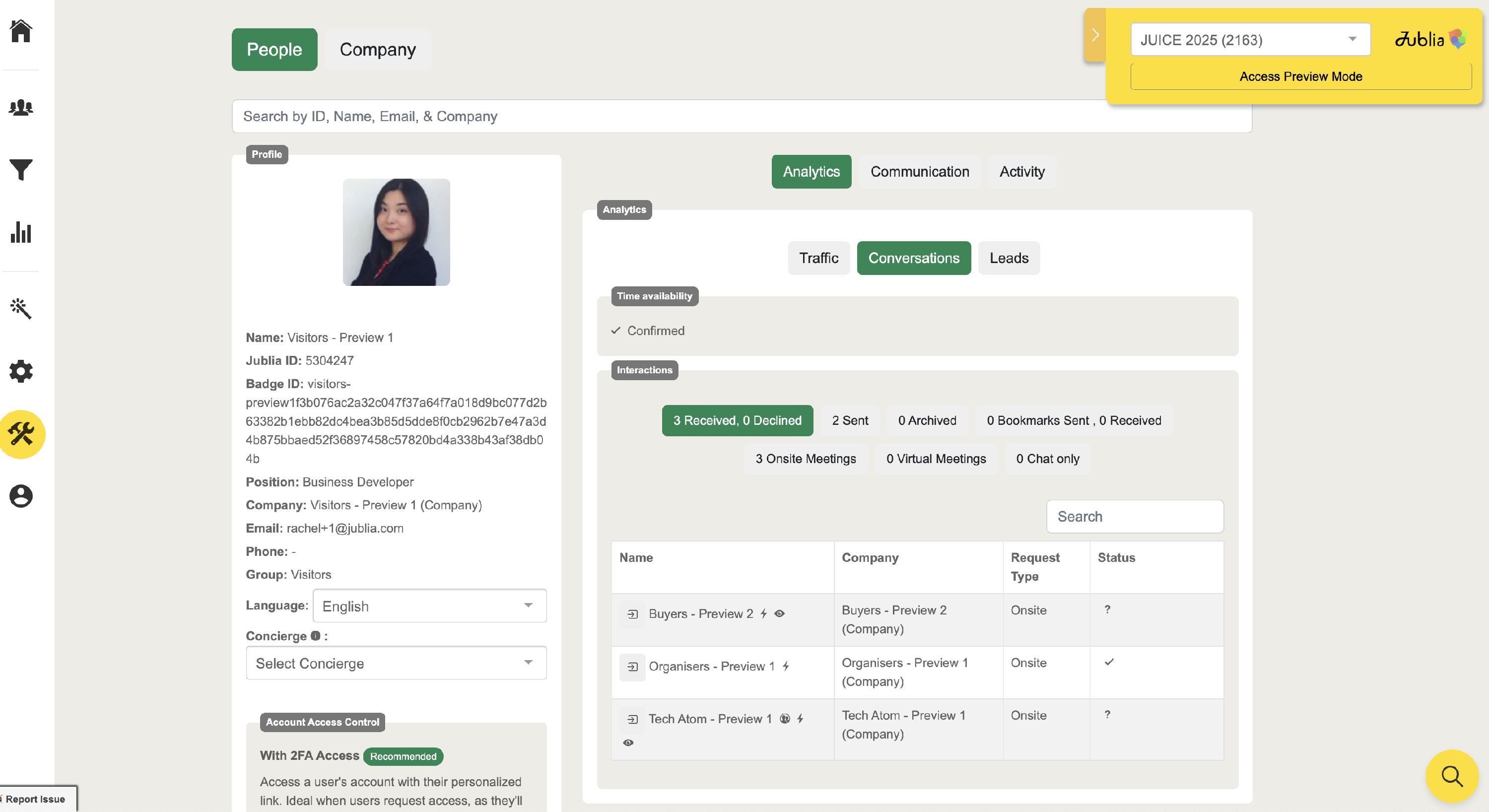The width and height of the screenshot is (1489, 812).
Task: Switch to the Leads tab
Action: 1009,258
